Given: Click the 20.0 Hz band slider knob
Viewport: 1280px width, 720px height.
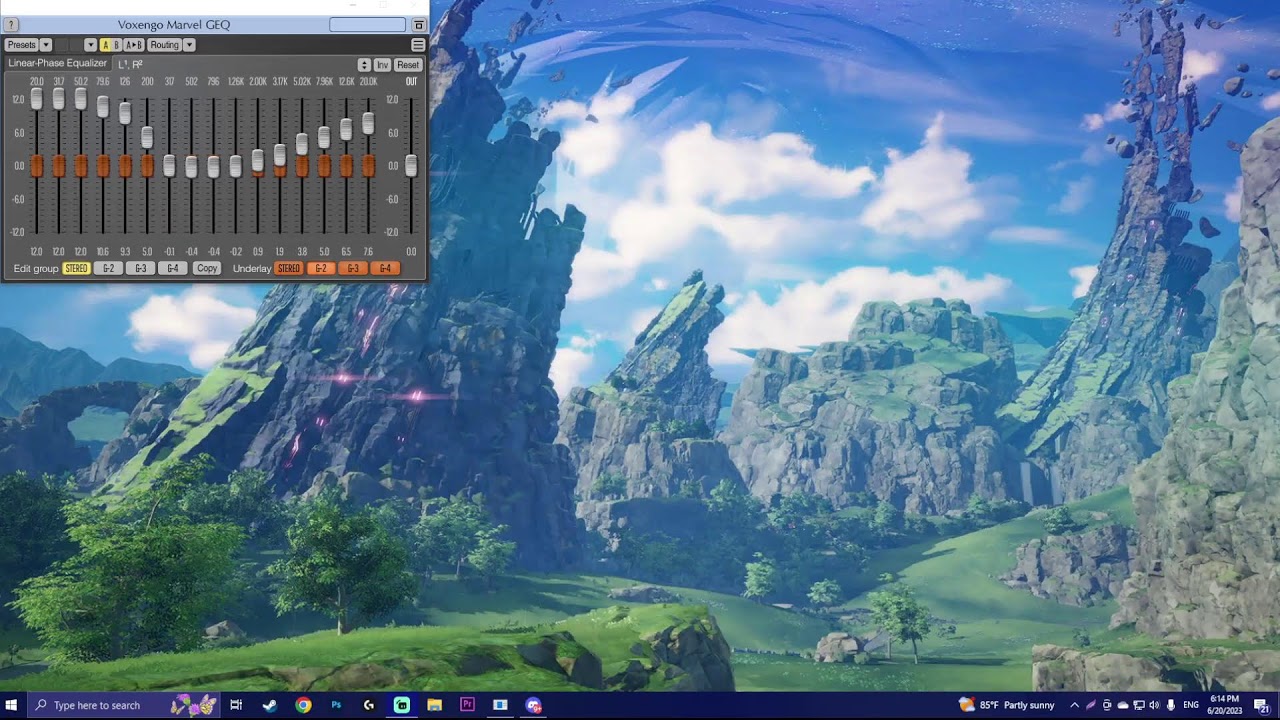Looking at the screenshot, I should click(x=36, y=99).
